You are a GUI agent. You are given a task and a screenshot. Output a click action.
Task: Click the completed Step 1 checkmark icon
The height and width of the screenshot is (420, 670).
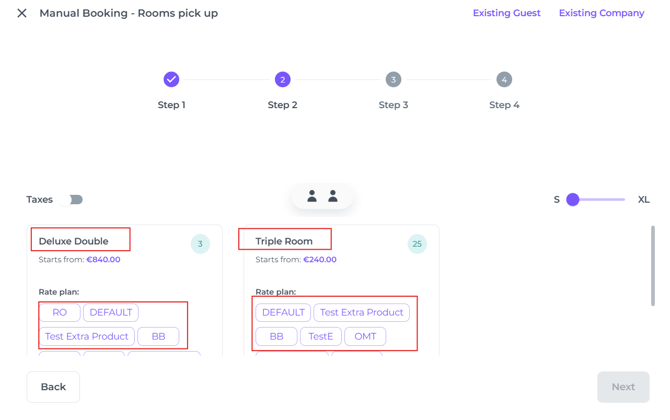pos(171,79)
